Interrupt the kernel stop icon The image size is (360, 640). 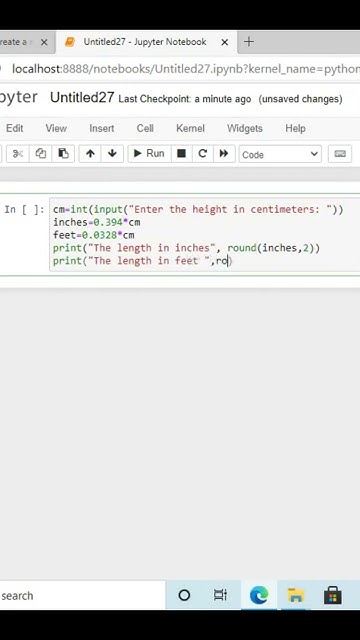point(182,154)
